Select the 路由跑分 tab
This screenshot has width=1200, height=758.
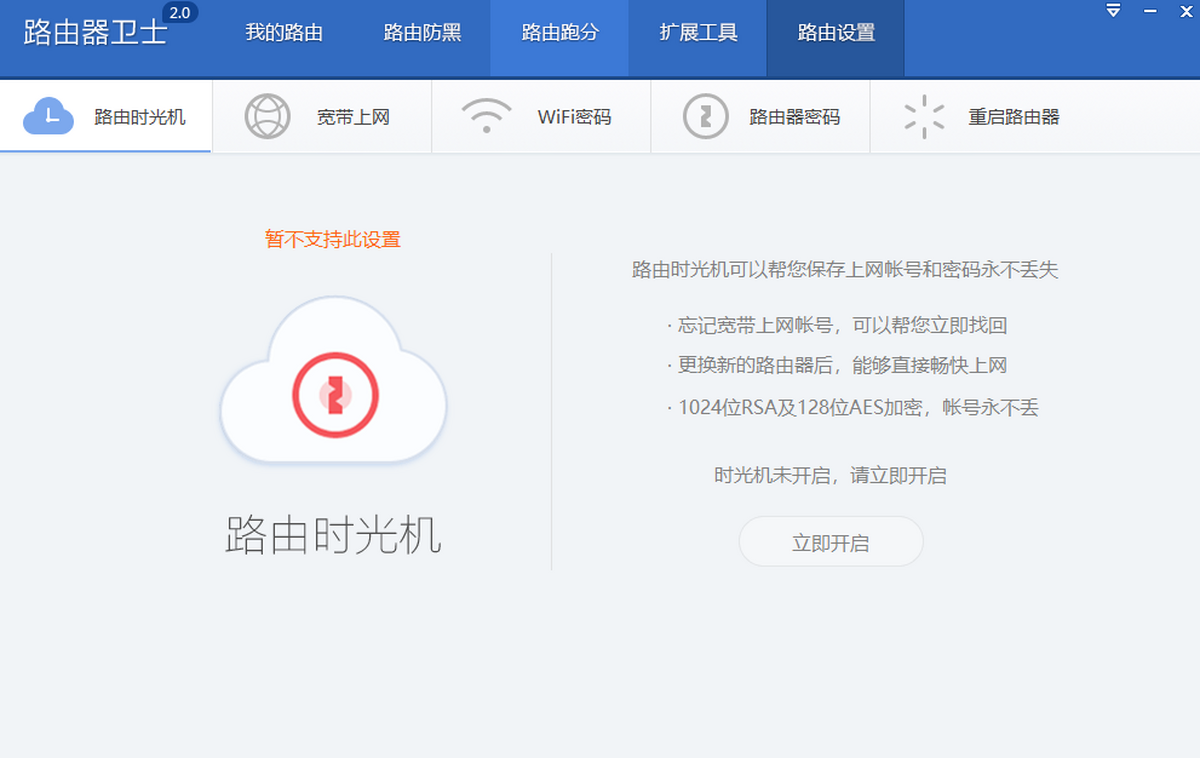[560, 32]
